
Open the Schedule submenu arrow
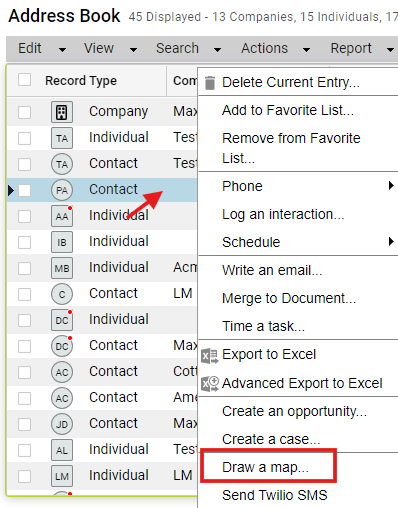(391, 241)
